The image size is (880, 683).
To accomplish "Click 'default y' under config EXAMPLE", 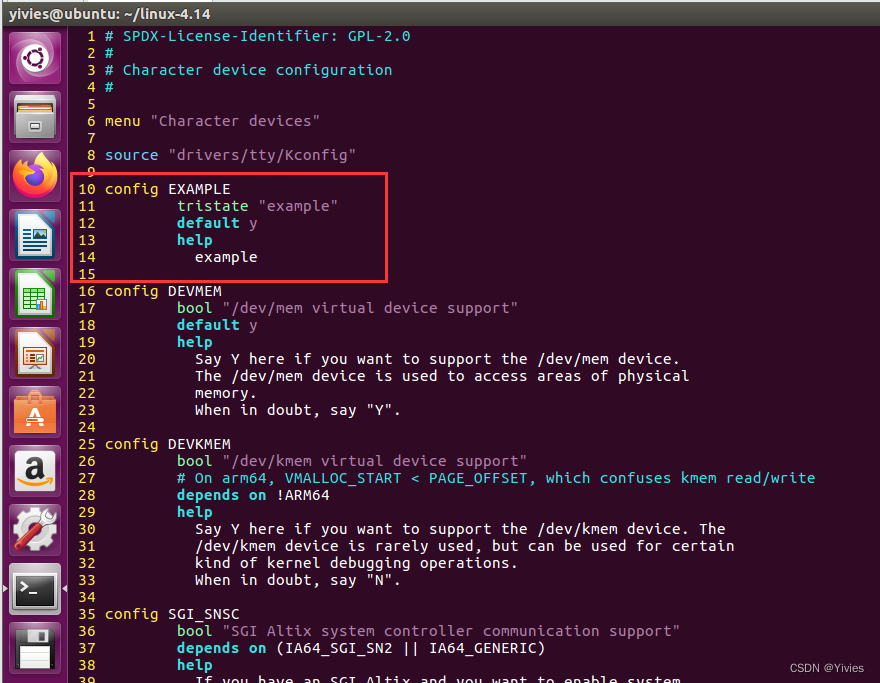I will point(217,223).
